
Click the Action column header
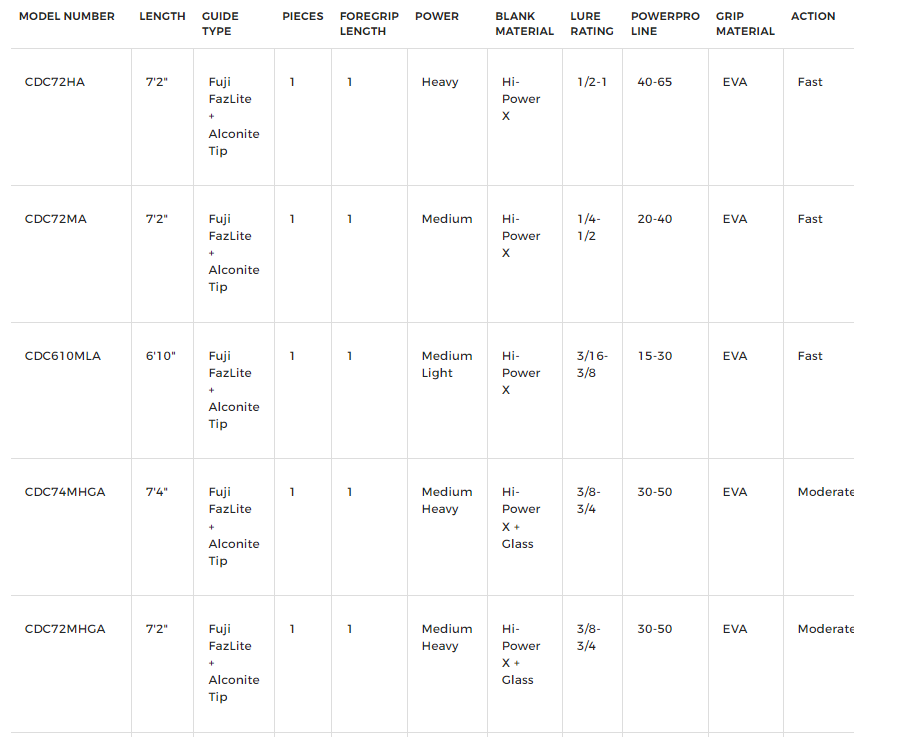click(x=813, y=16)
